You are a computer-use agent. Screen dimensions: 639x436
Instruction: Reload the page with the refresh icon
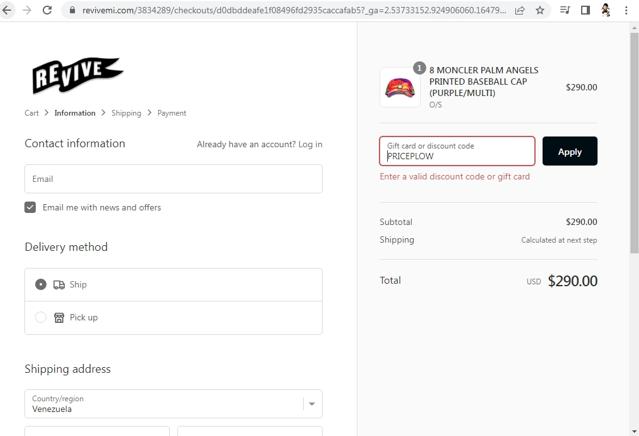[47, 10]
